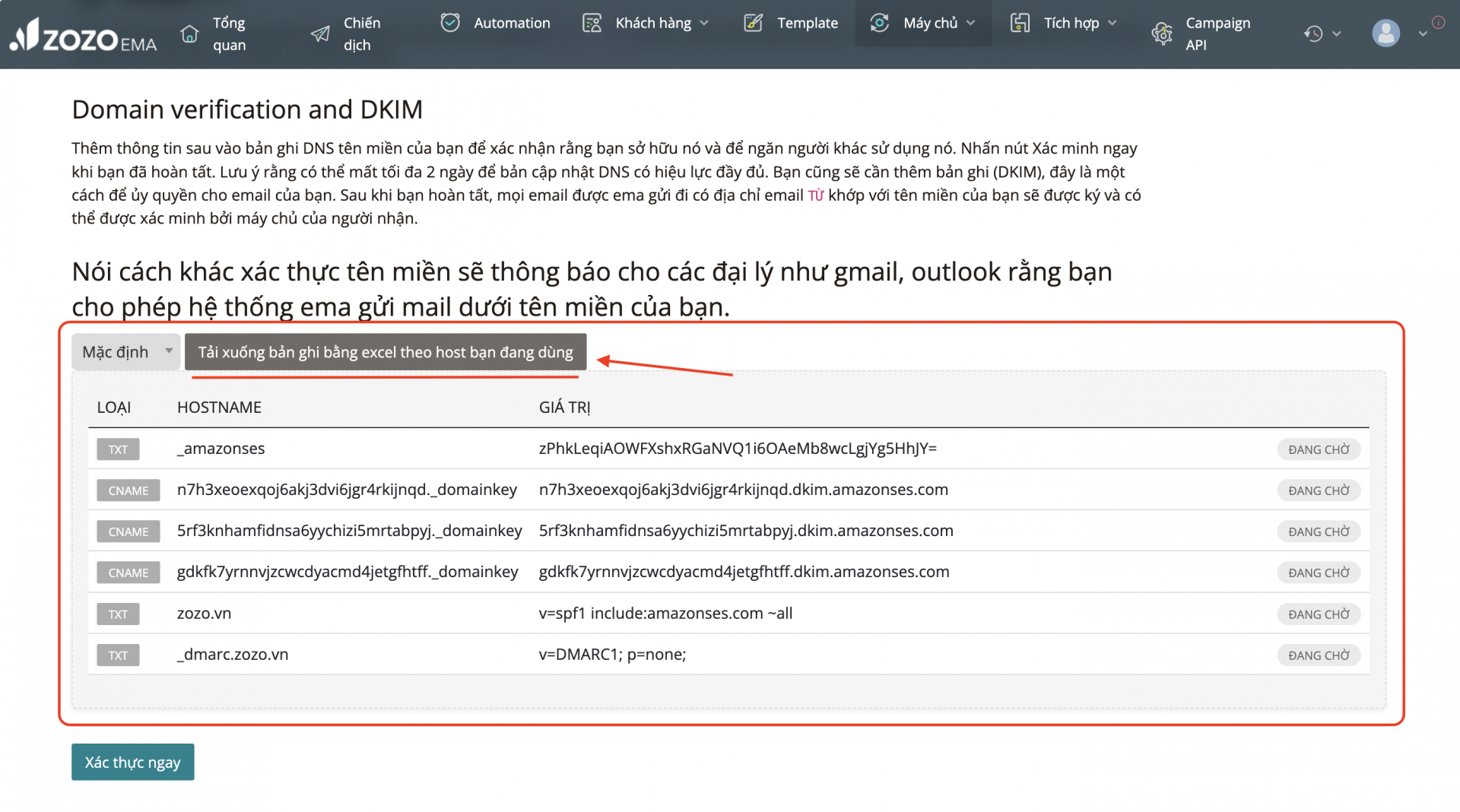Click the LOẠI column header
The height and width of the screenshot is (812, 1460).
[114, 408]
